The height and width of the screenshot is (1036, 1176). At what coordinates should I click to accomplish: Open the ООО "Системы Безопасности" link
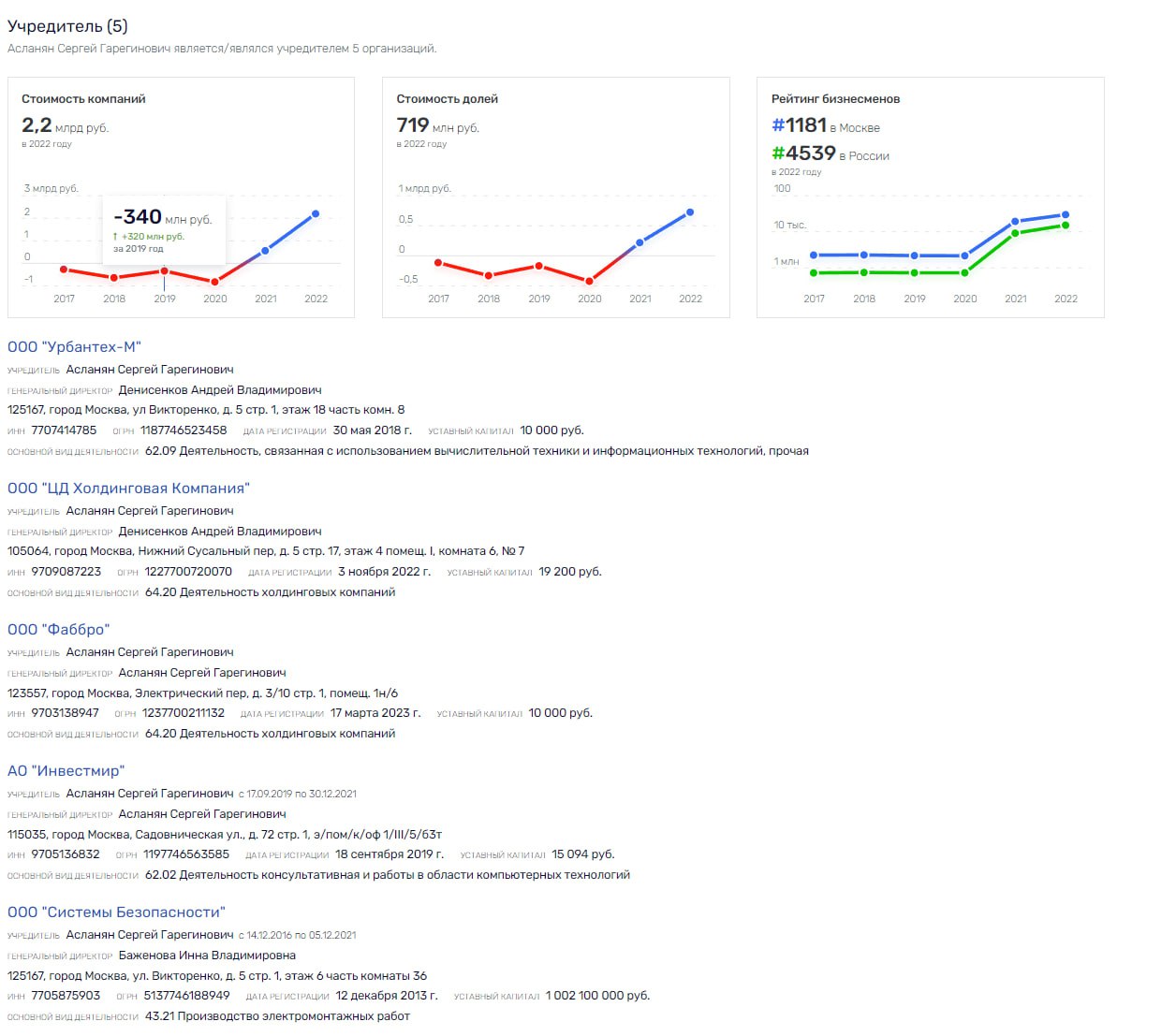[x=116, y=912]
